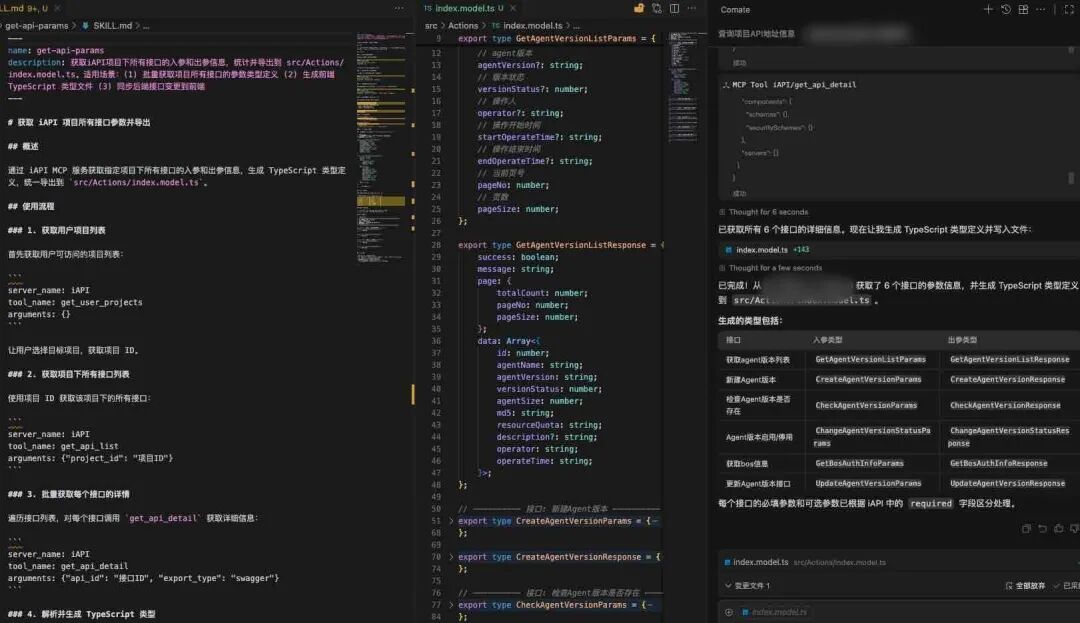
Task: Click 'name: get-api-params' line in SKILL.md
Action: (x=56, y=50)
